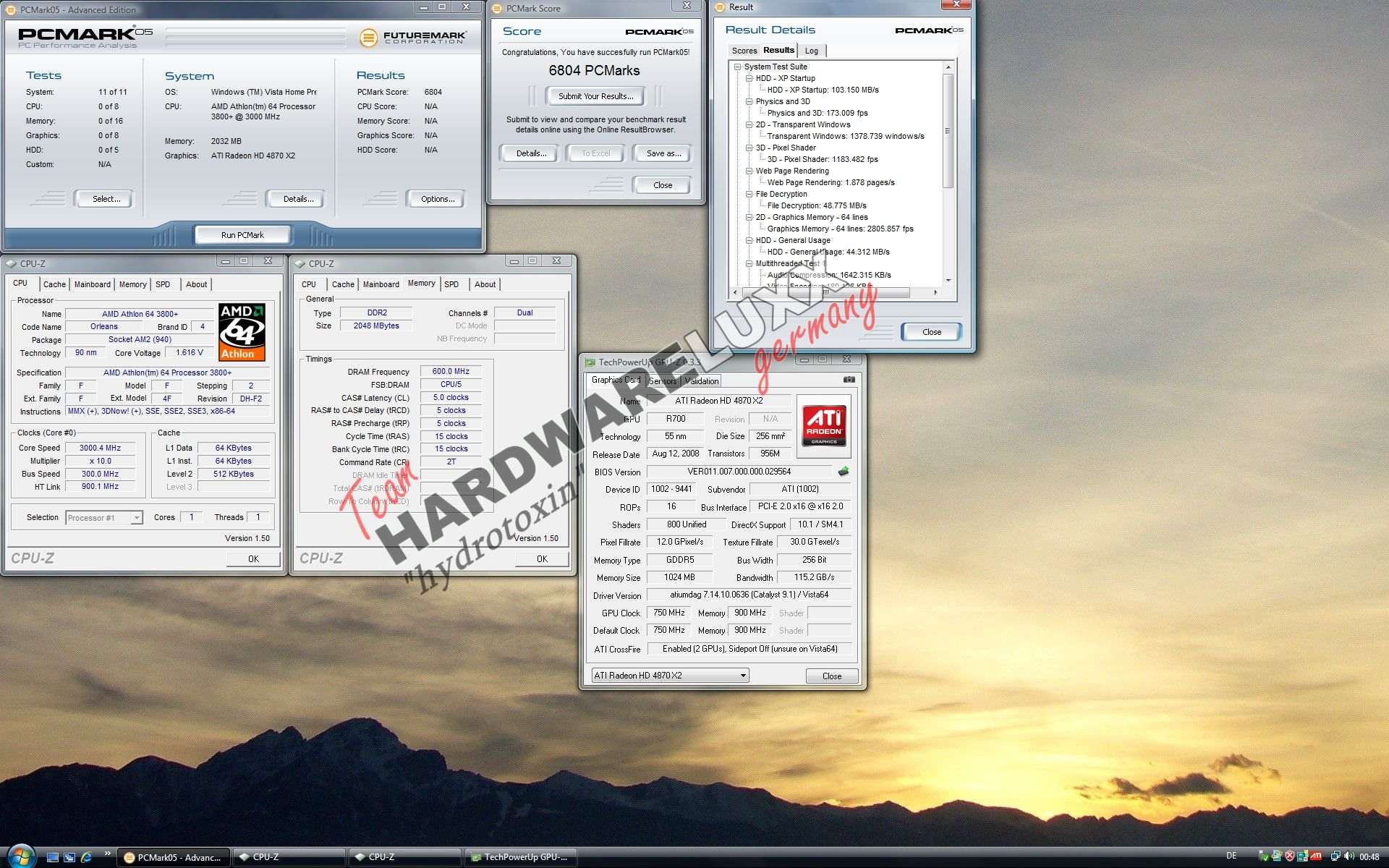The image size is (1389, 868).
Task: Collapse File Decryption node
Action: [749, 194]
